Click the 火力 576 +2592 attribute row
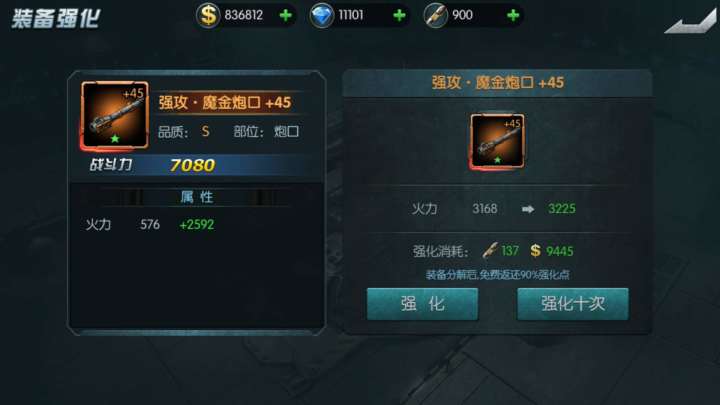 coord(150,225)
